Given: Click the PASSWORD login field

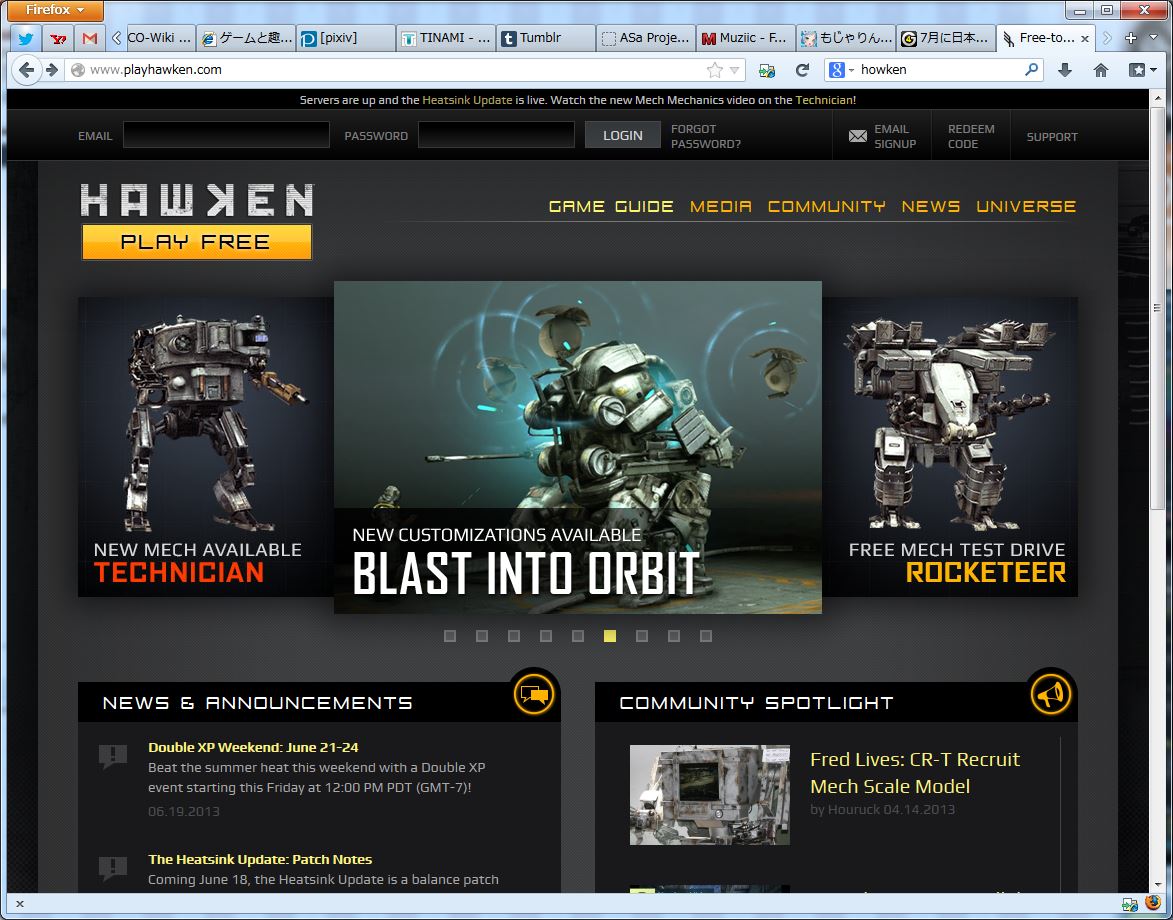Looking at the screenshot, I should pyautogui.click(x=496, y=135).
